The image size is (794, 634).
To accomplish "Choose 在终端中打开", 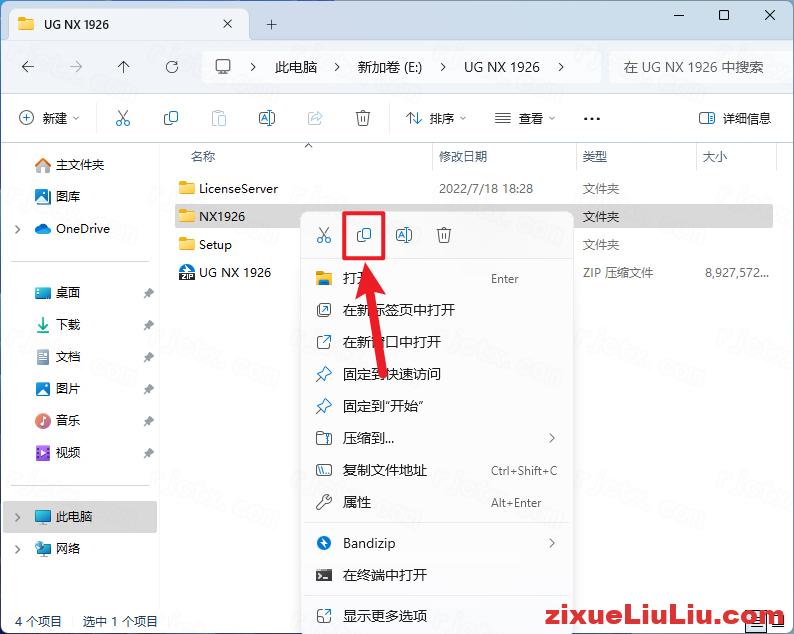I will click(x=436, y=575).
